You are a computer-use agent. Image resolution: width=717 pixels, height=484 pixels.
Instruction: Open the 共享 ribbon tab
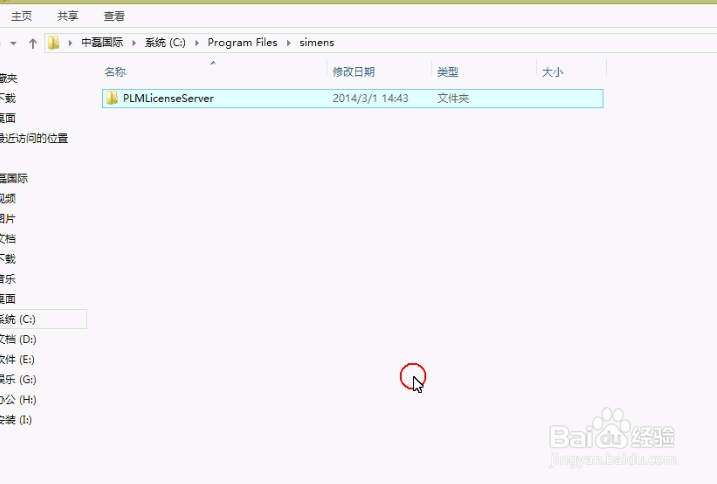tap(68, 16)
